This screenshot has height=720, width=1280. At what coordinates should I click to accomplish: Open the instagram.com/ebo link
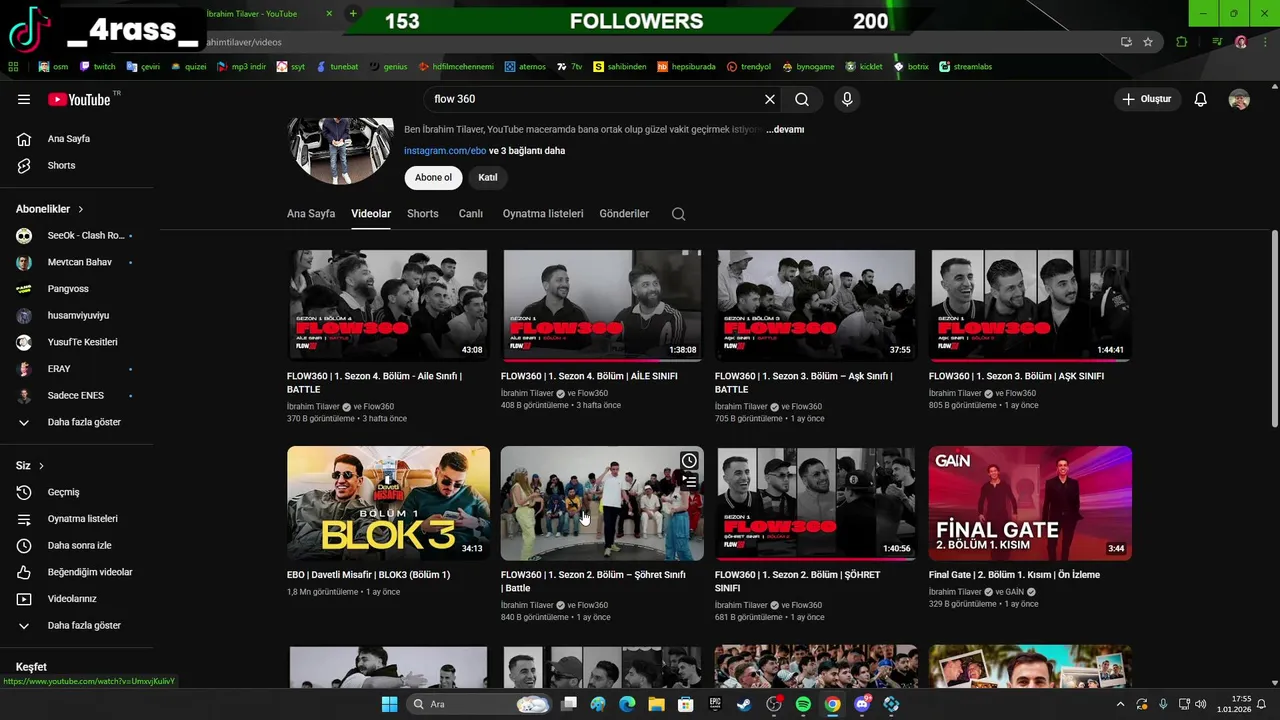445,151
